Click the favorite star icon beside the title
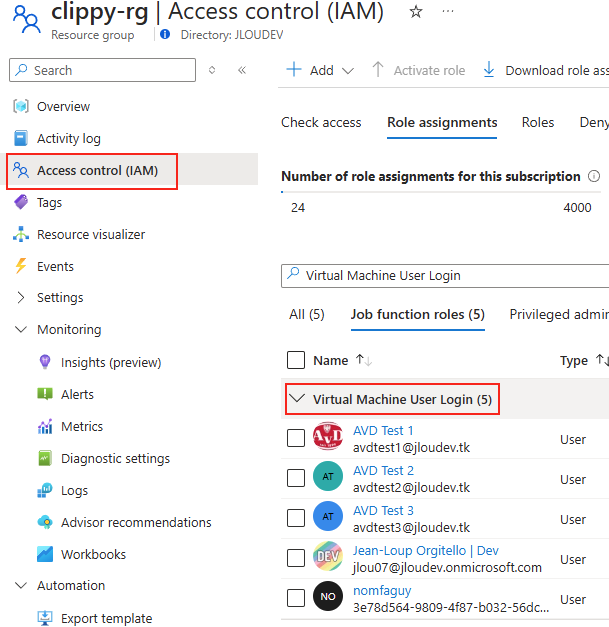 416,12
